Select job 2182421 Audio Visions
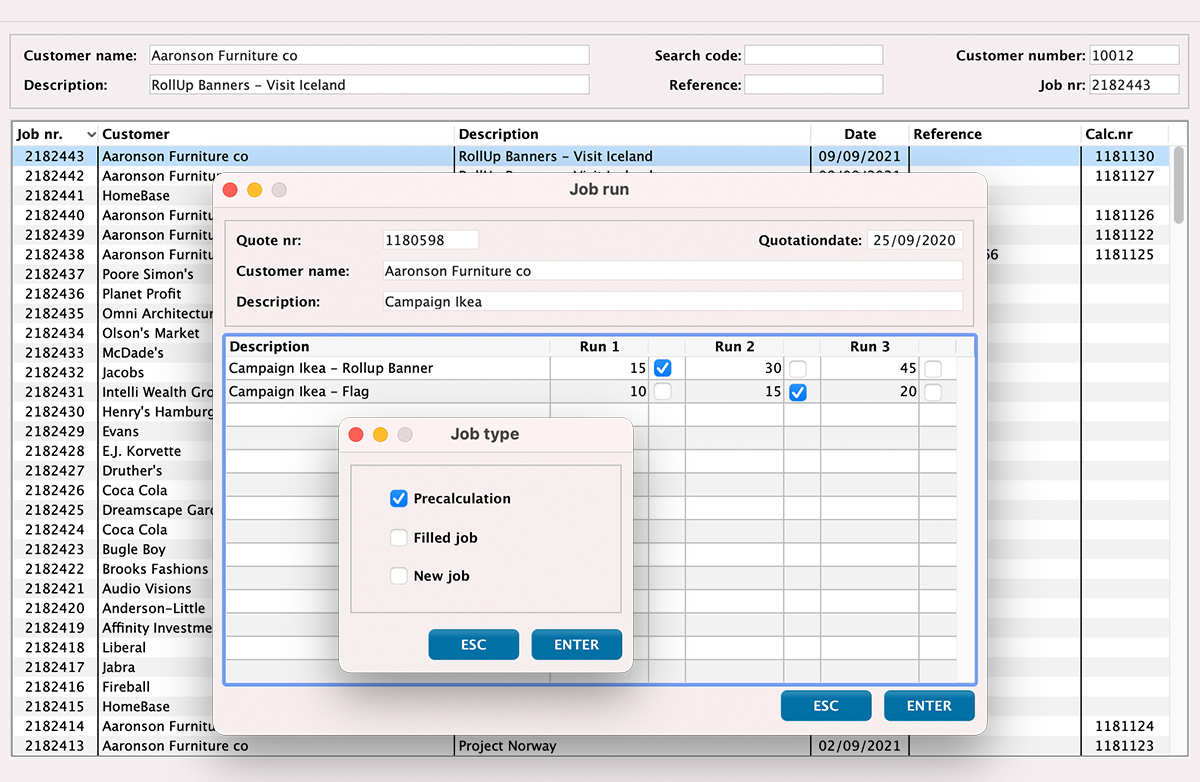The width and height of the screenshot is (1200, 782). [113, 589]
